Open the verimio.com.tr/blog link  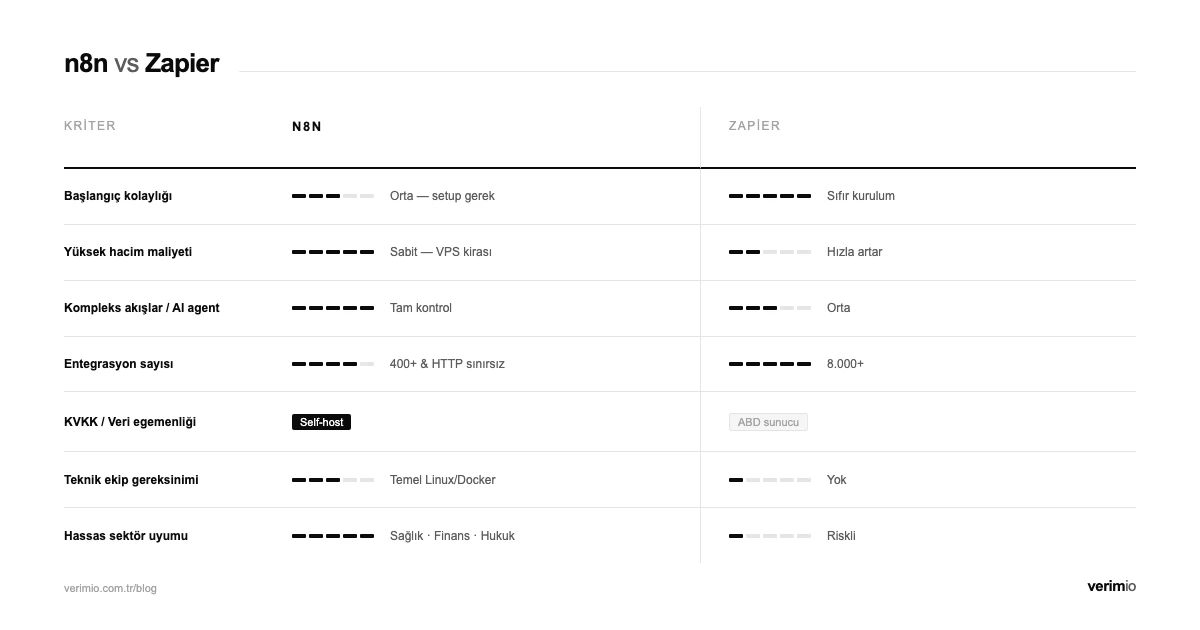tap(110, 588)
